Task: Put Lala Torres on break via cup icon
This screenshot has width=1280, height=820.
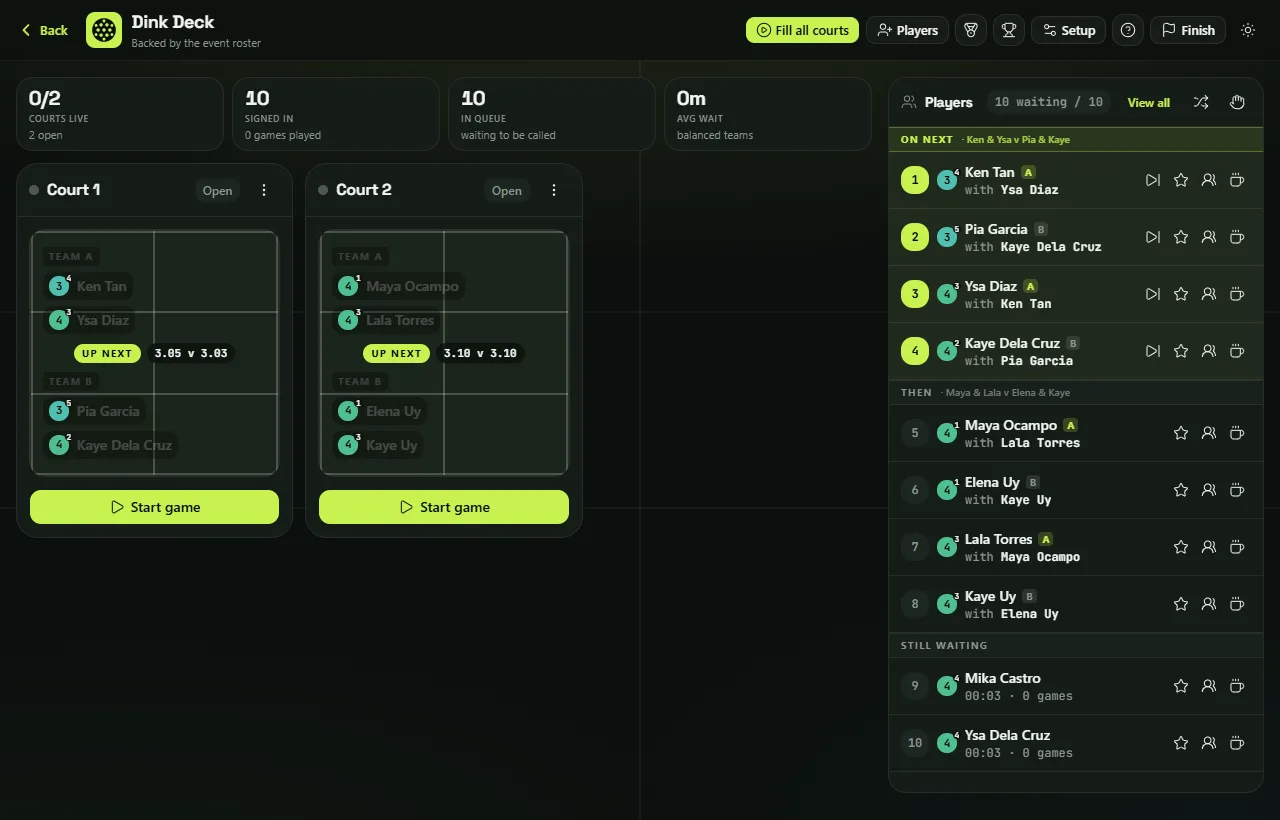Action: 1237,547
